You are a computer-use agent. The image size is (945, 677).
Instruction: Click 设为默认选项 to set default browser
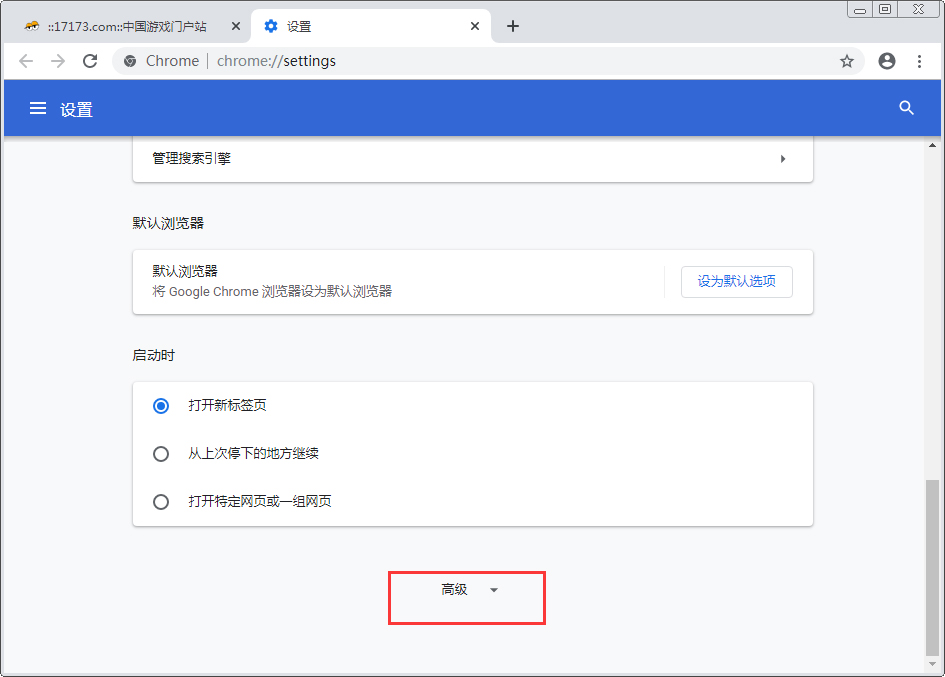tap(736, 282)
